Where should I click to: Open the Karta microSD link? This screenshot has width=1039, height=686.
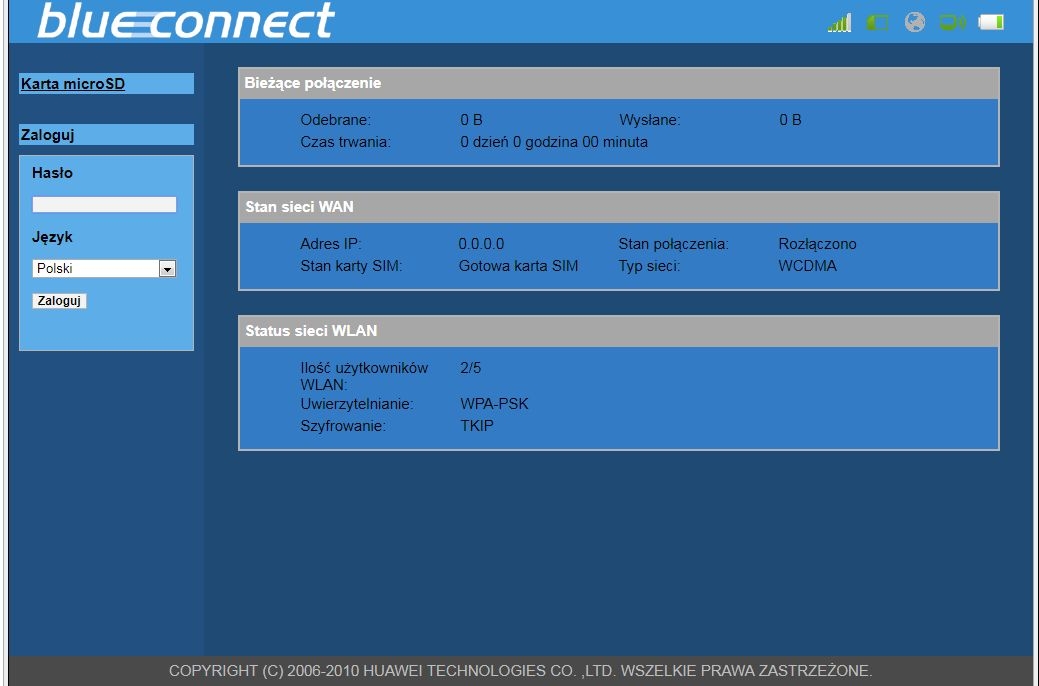coord(73,84)
